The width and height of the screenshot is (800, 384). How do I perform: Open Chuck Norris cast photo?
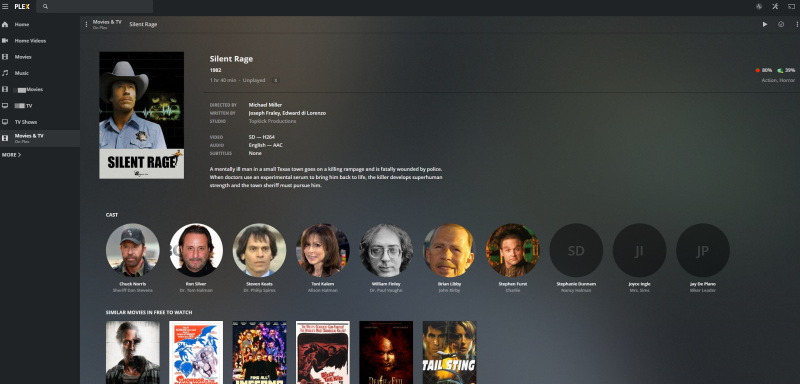133,250
